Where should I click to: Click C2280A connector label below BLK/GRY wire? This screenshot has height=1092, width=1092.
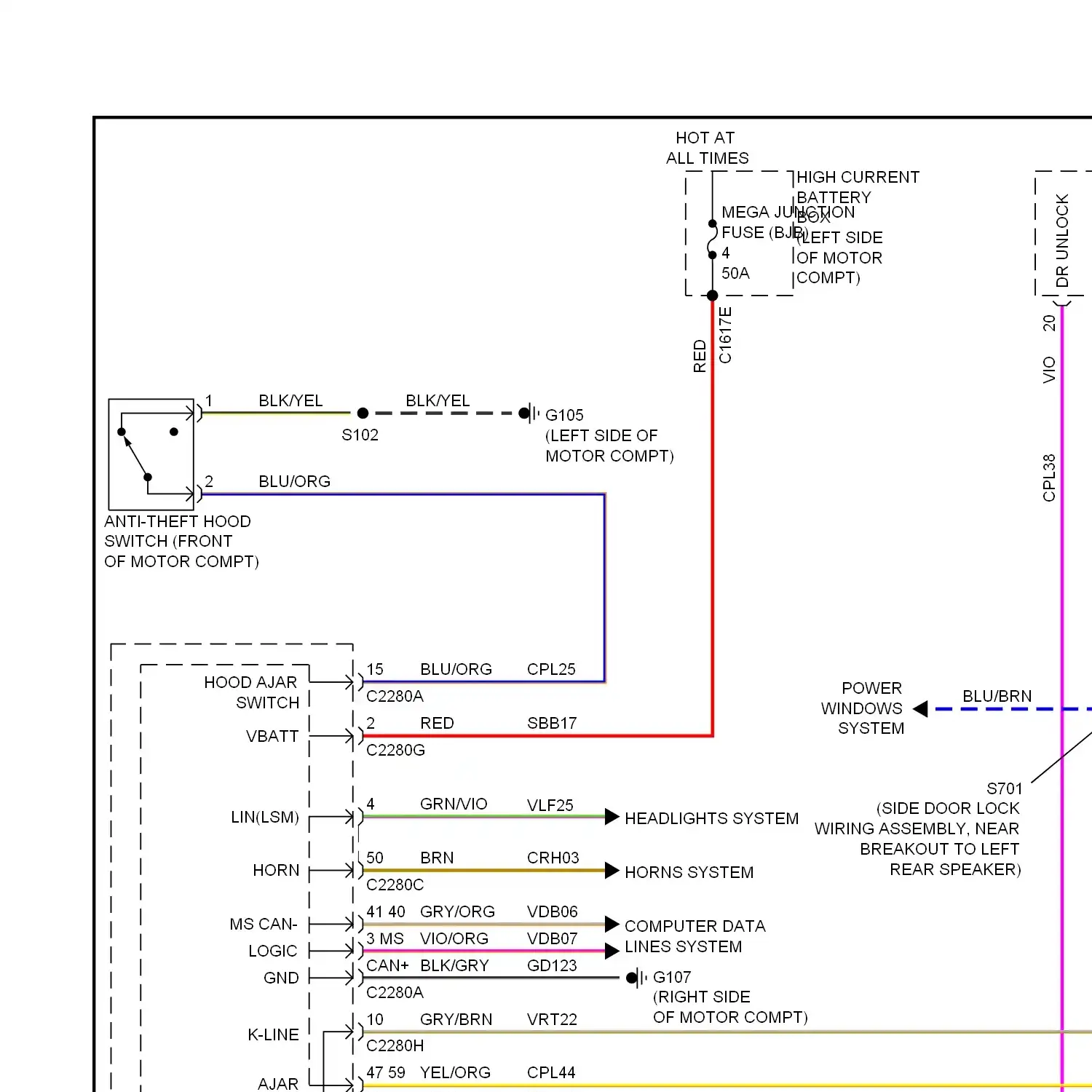click(x=395, y=992)
